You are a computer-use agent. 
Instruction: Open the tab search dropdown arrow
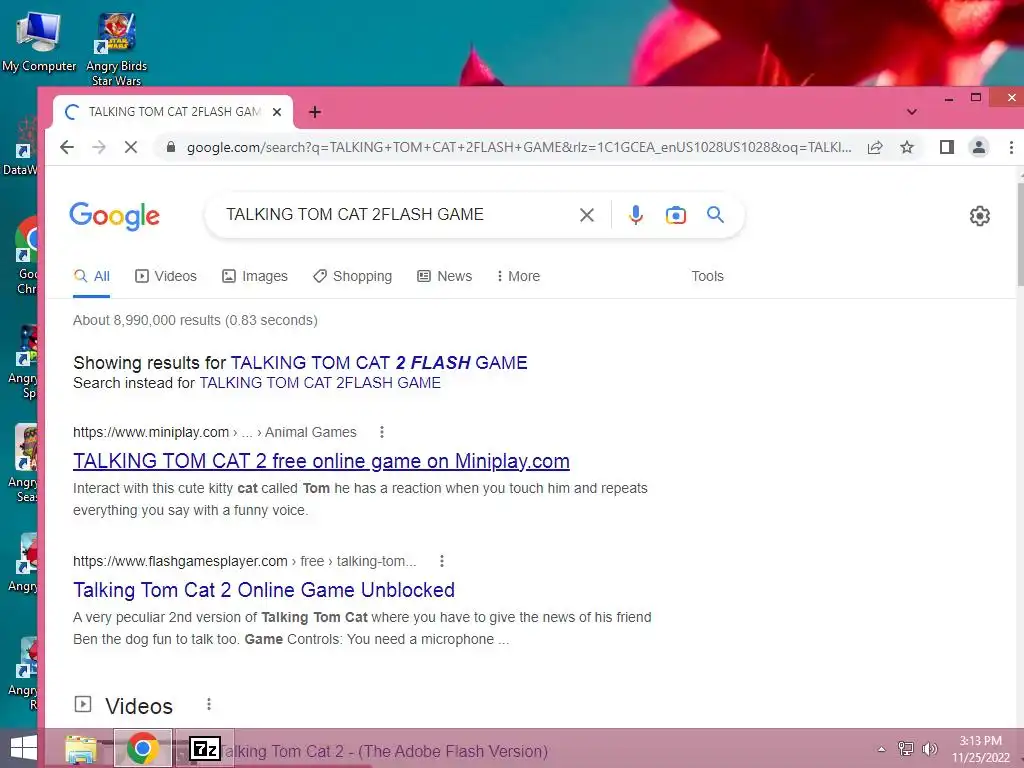(912, 112)
